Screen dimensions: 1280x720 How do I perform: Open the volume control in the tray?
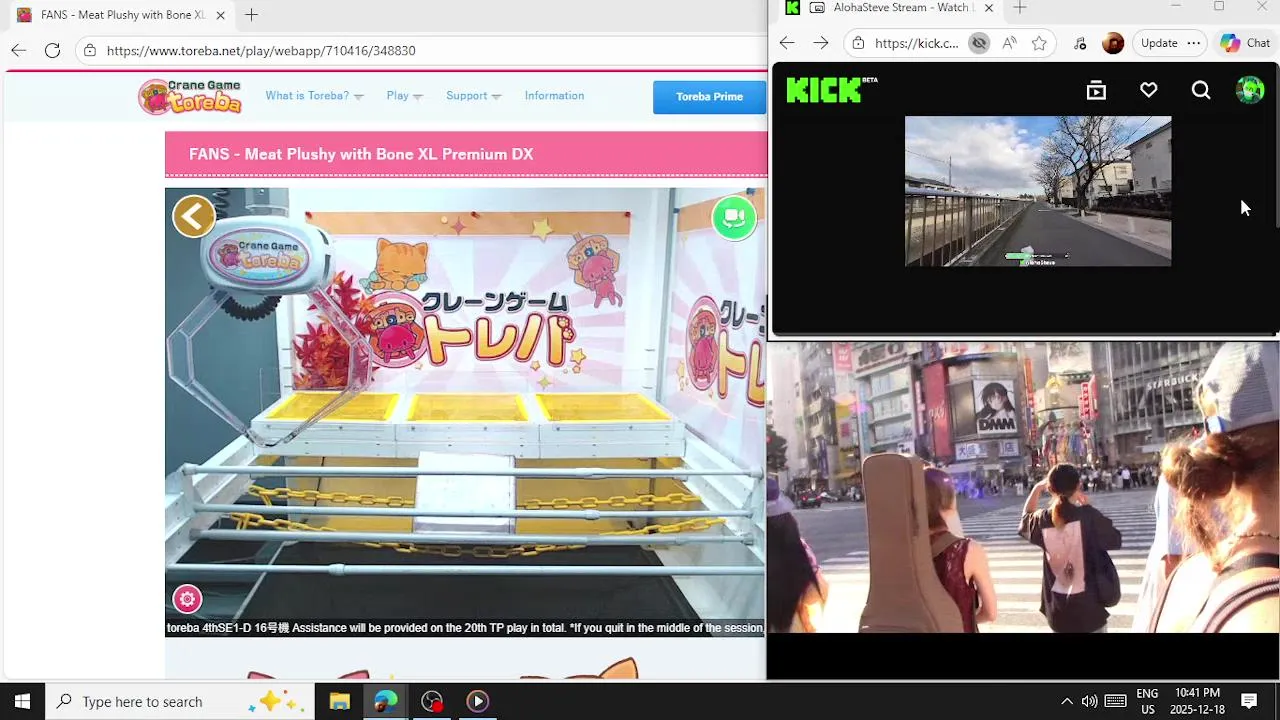[x=1089, y=701]
